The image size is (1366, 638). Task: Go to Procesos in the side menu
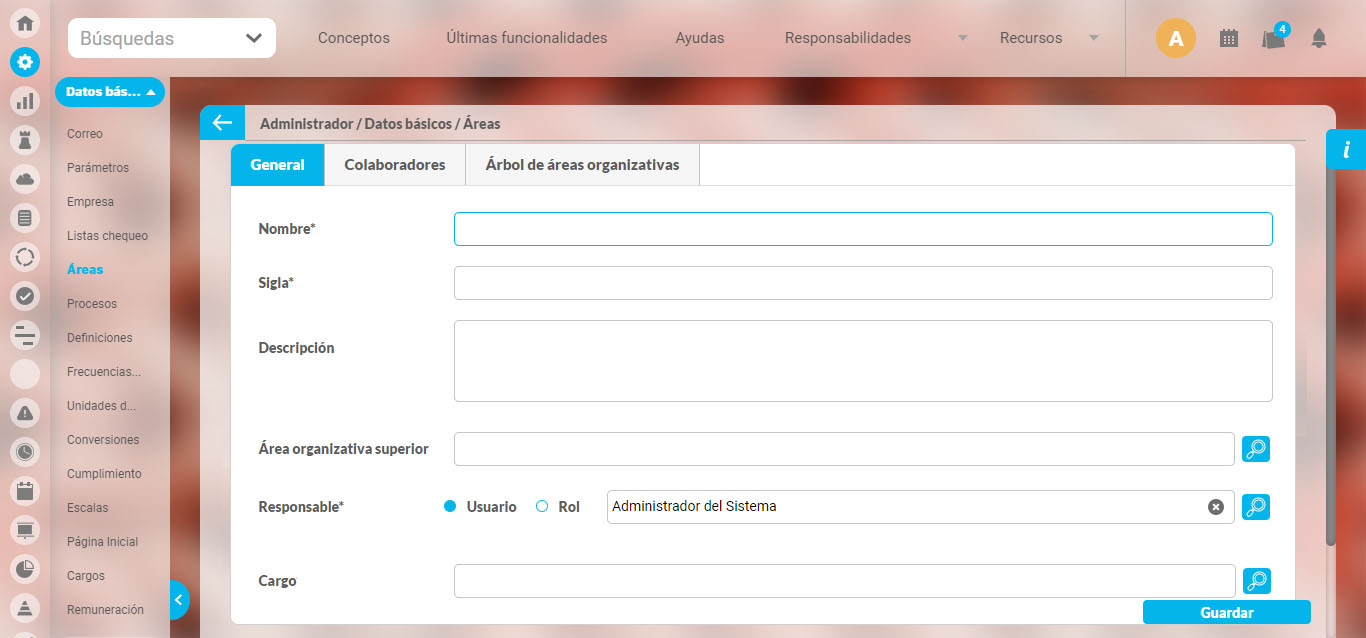[x=92, y=304]
